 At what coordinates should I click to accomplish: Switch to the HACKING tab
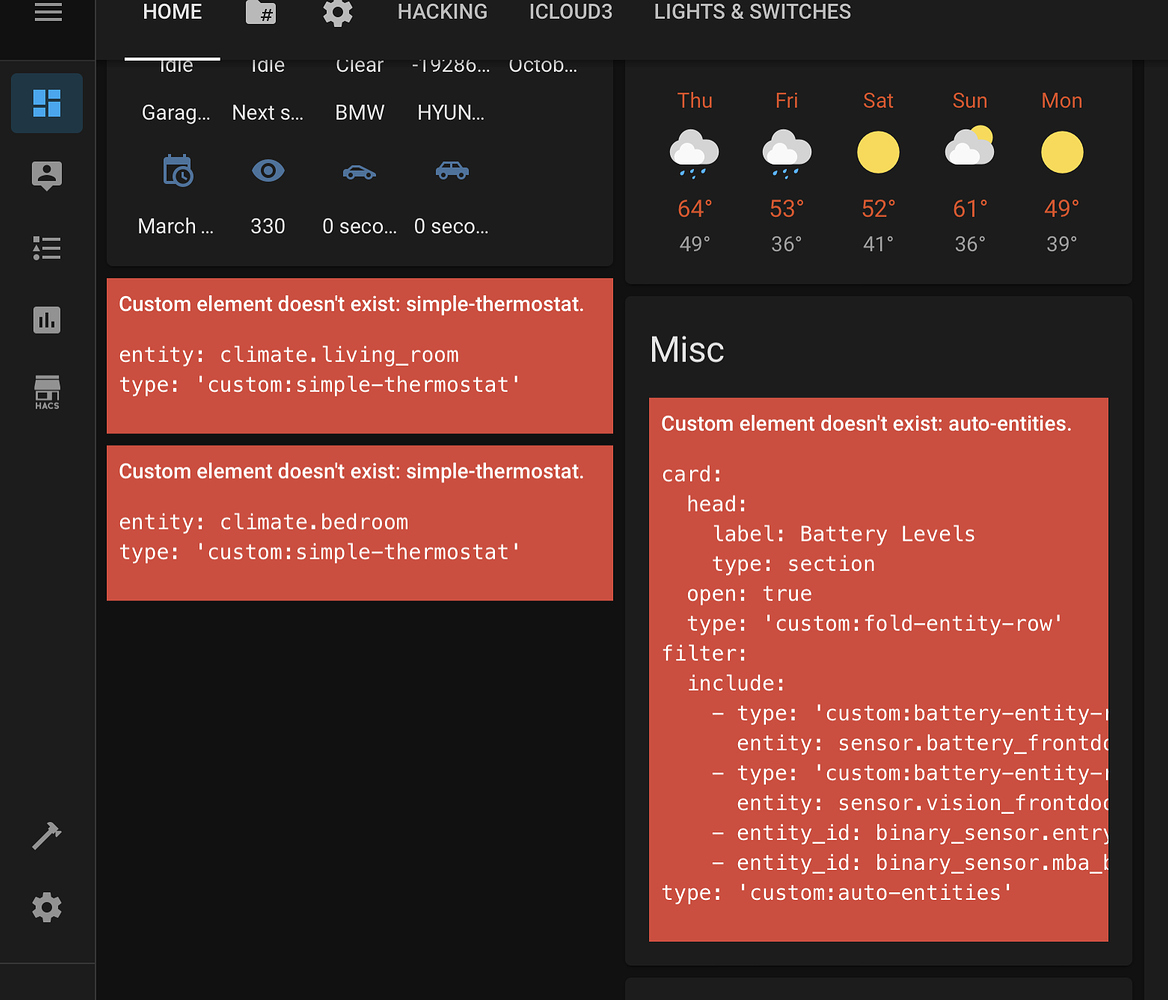(442, 12)
